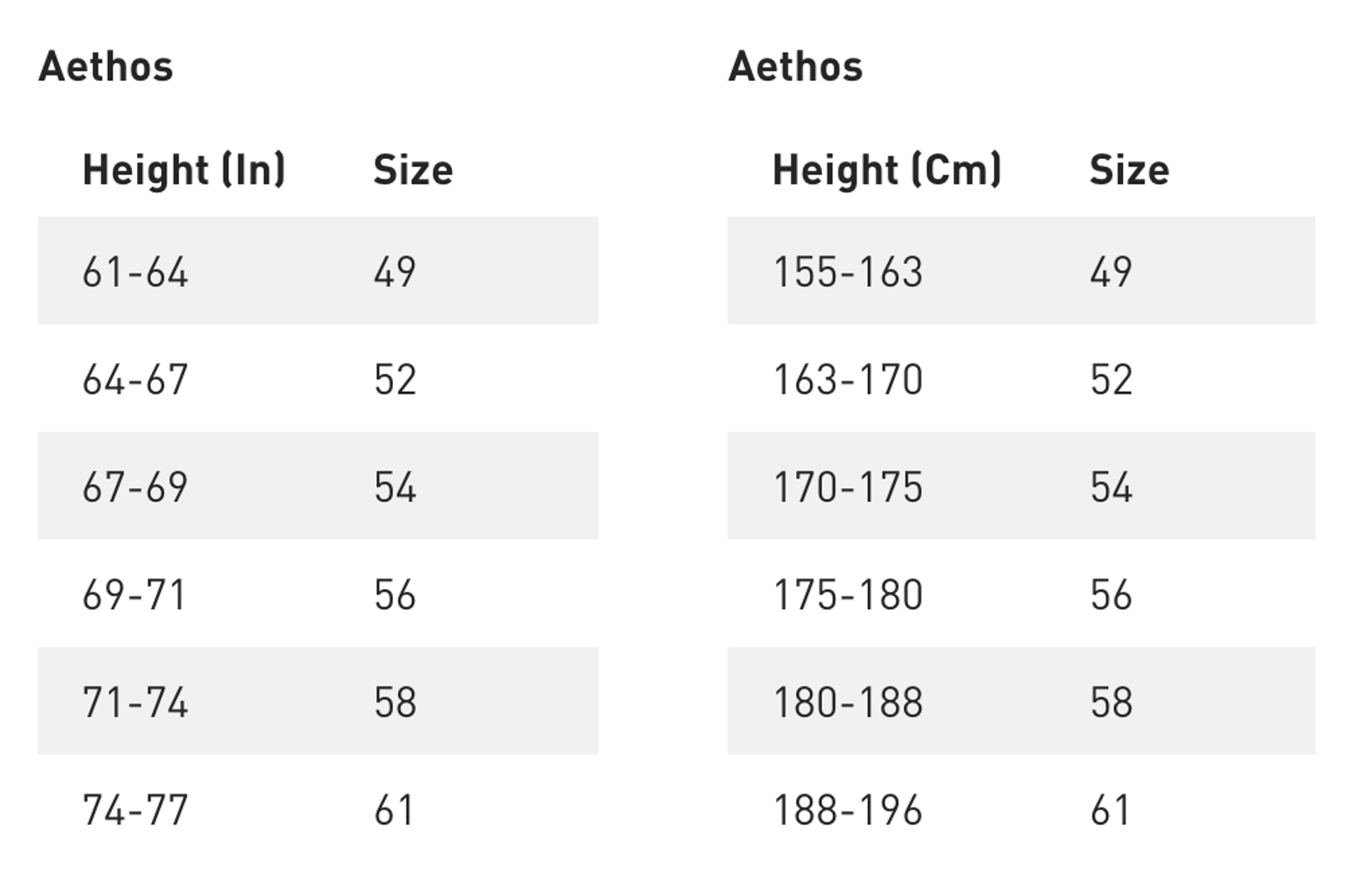Choose the 175-180 cm height range

point(848,594)
